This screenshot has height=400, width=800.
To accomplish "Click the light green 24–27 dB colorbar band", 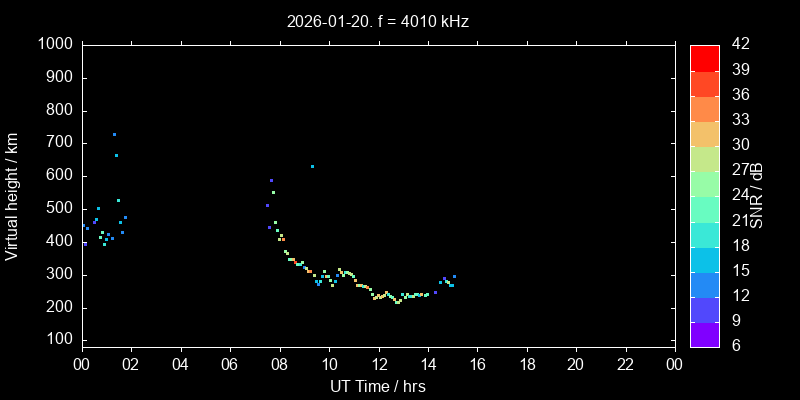I will [x=704, y=183].
